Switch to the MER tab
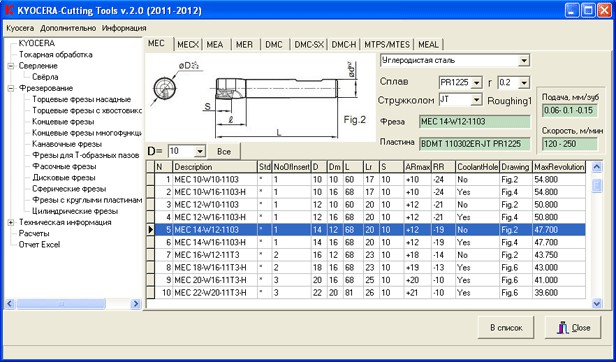616x362 pixels. (x=244, y=45)
